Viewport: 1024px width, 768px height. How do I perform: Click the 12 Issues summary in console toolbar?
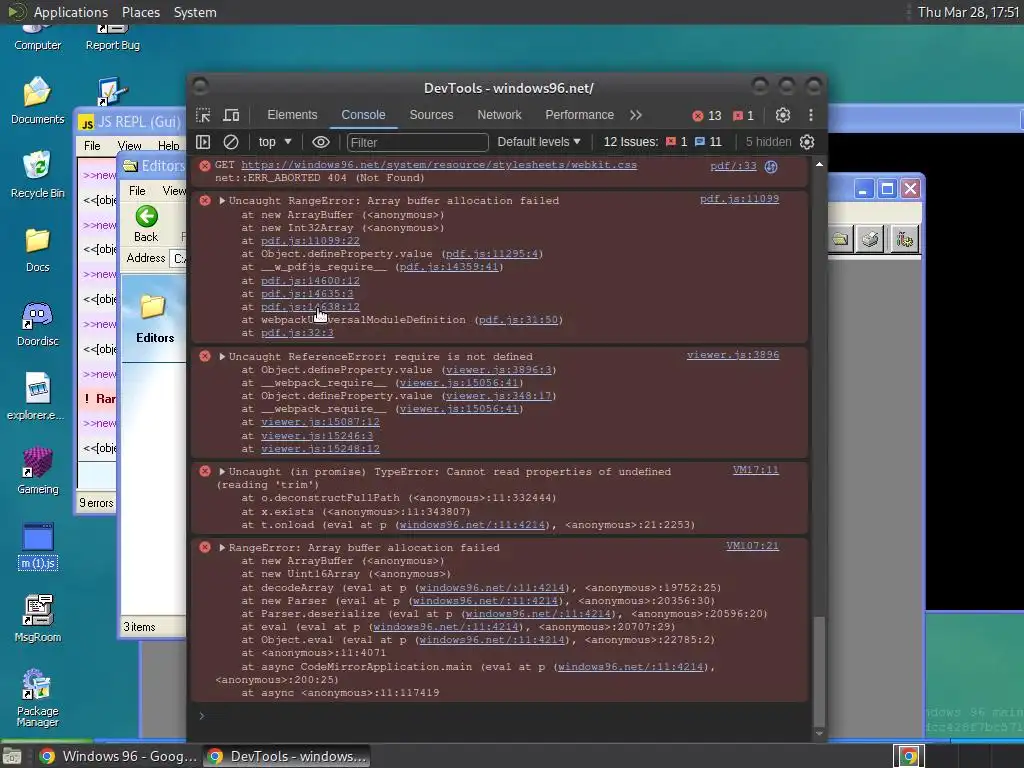point(662,142)
